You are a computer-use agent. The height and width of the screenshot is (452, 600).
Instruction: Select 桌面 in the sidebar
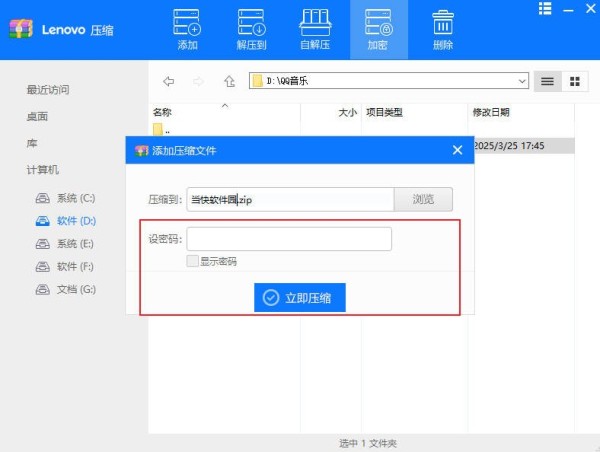click(x=37, y=116)
